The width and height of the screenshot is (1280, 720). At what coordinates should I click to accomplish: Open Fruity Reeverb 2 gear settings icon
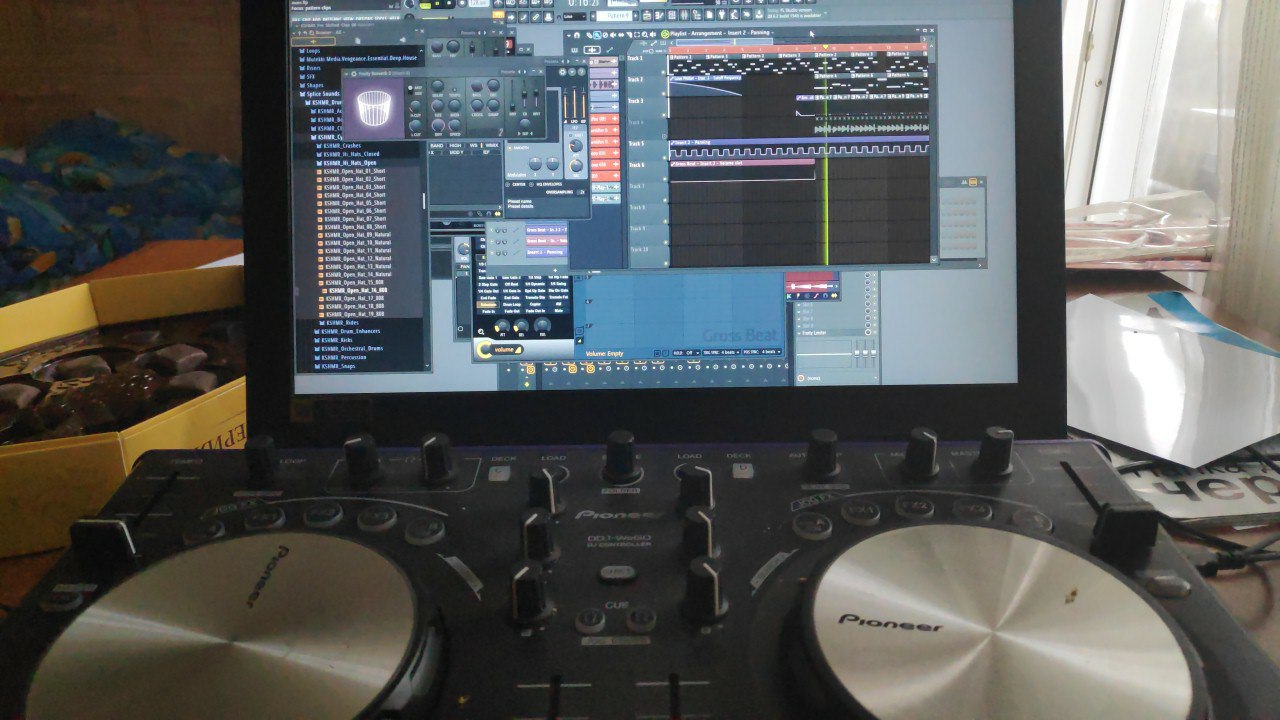tap(354, 74)
